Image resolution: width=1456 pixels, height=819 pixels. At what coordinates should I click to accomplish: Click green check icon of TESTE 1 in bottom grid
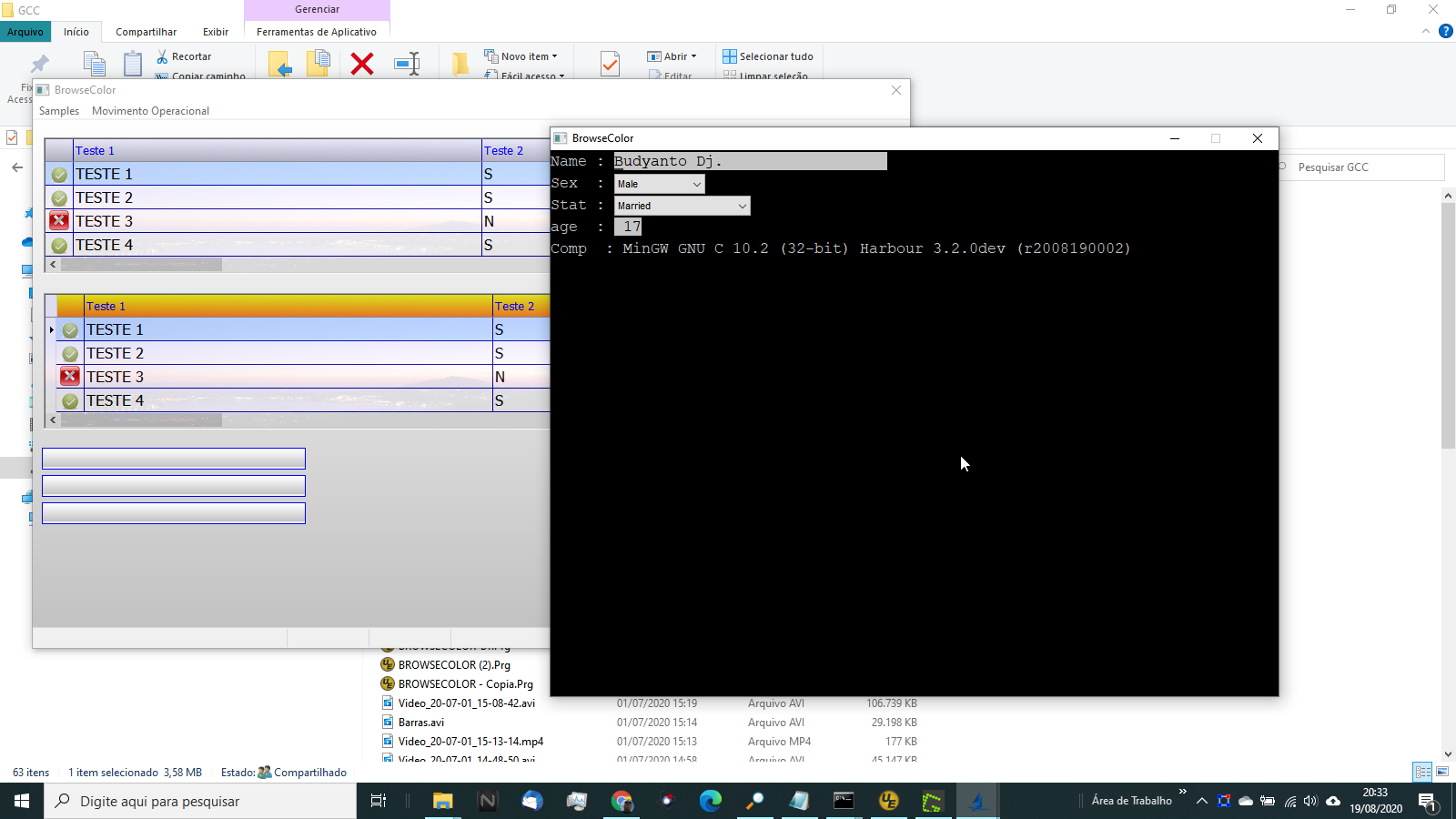(x=70, y=330)
